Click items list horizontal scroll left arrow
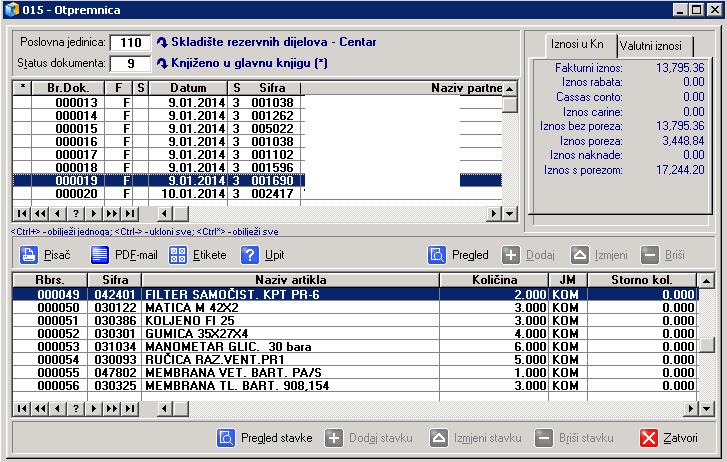The width and height of the screenshot is (727, 462). point(165,409)
